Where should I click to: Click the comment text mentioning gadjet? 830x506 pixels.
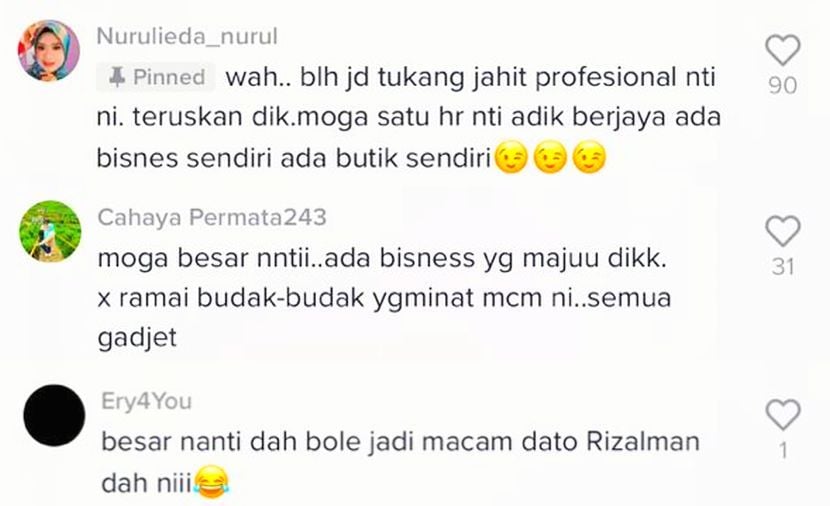coord(384,297)
